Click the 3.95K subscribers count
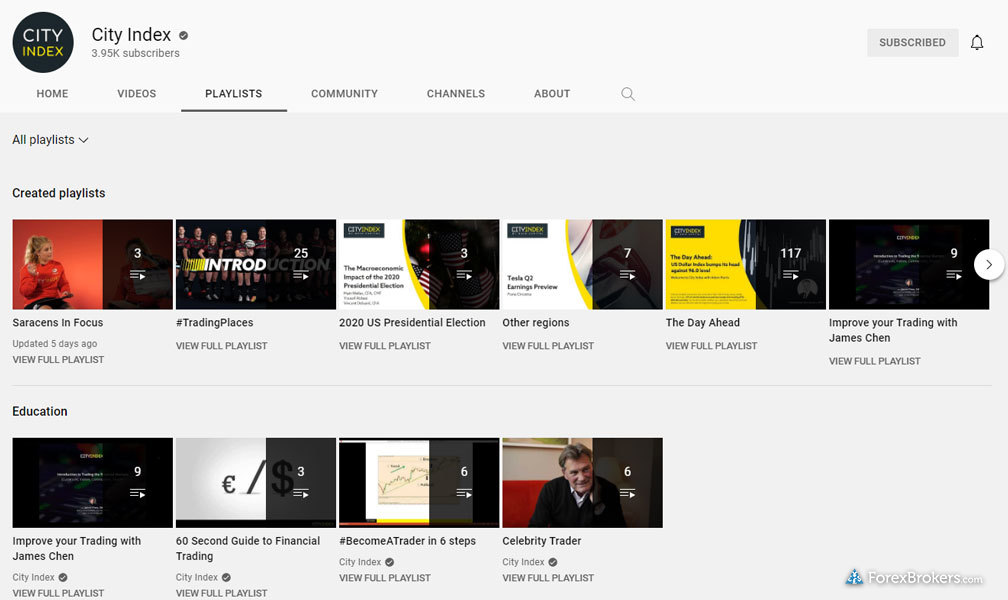 (x=135, y=53)
